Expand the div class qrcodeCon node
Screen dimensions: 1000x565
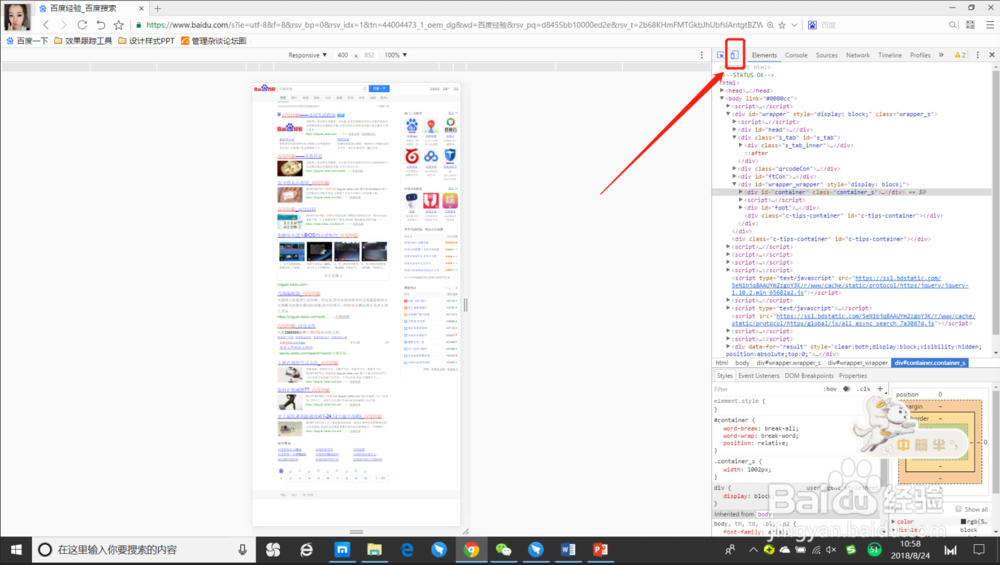[x=735, y=168]
